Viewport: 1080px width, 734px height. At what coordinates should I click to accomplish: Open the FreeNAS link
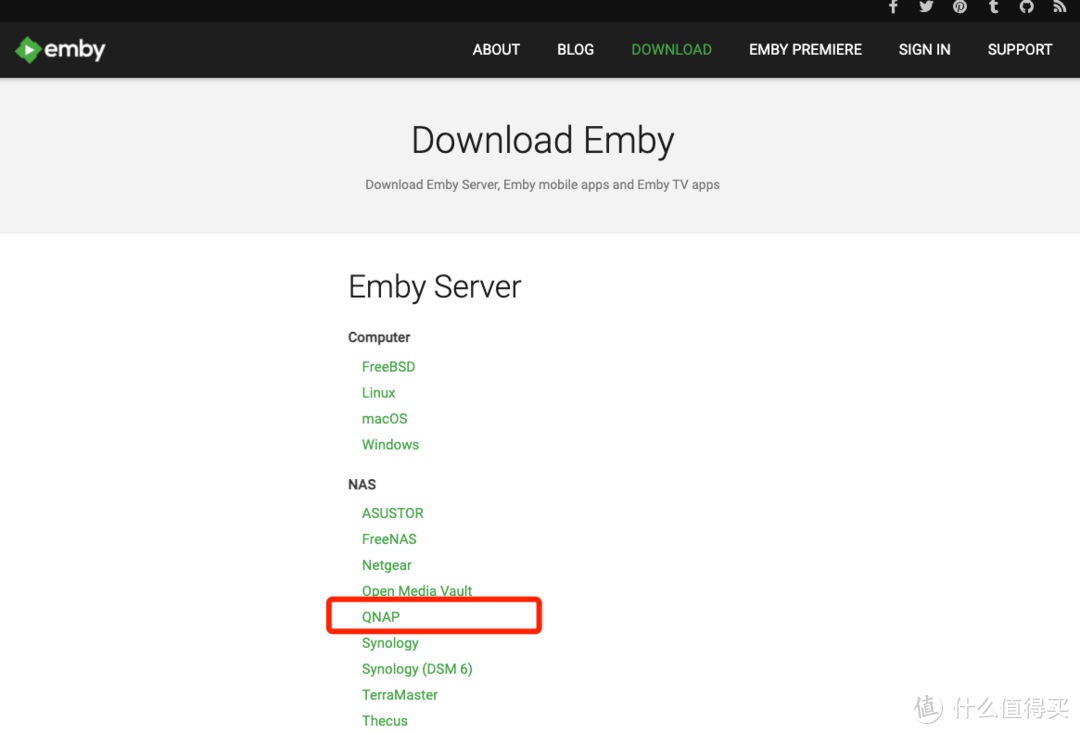coord(389,539)
